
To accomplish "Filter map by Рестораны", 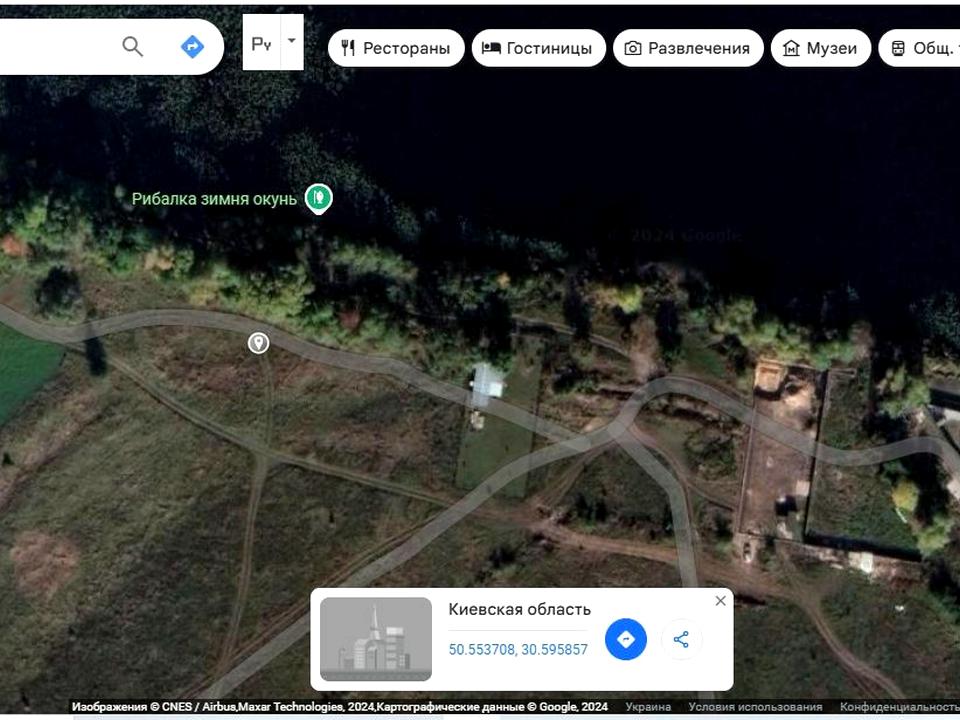I will click(x=396, y=48).
